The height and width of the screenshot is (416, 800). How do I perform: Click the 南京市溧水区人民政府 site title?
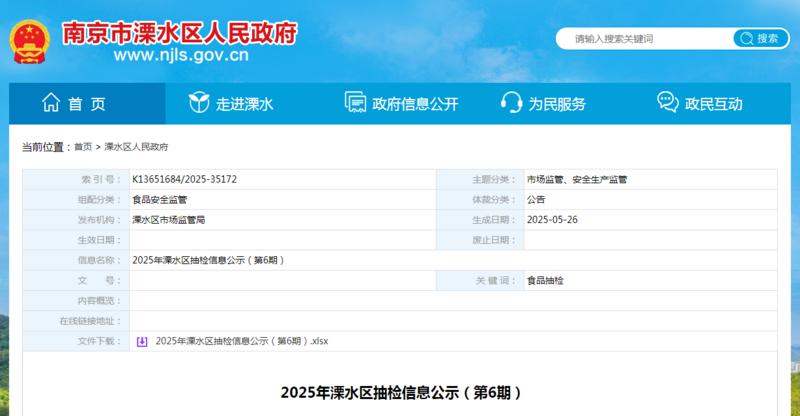[x=180, y=33]
